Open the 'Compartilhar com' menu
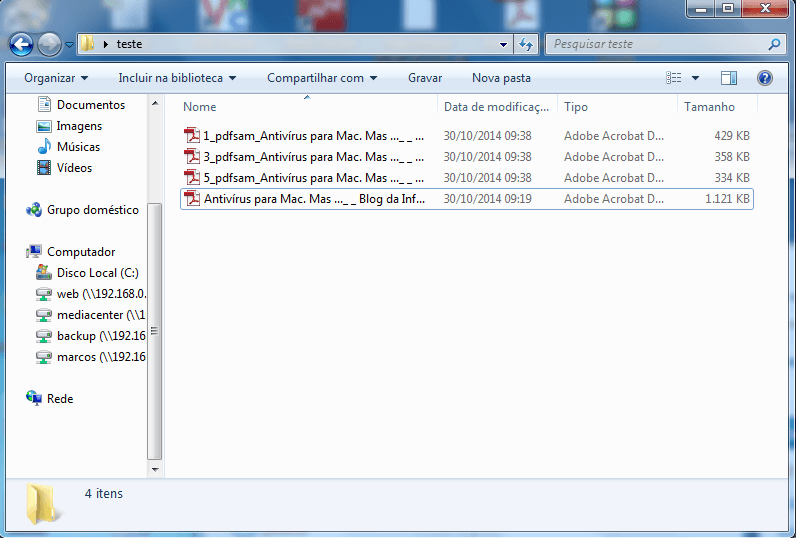796x538 pixels. (322, 78)
